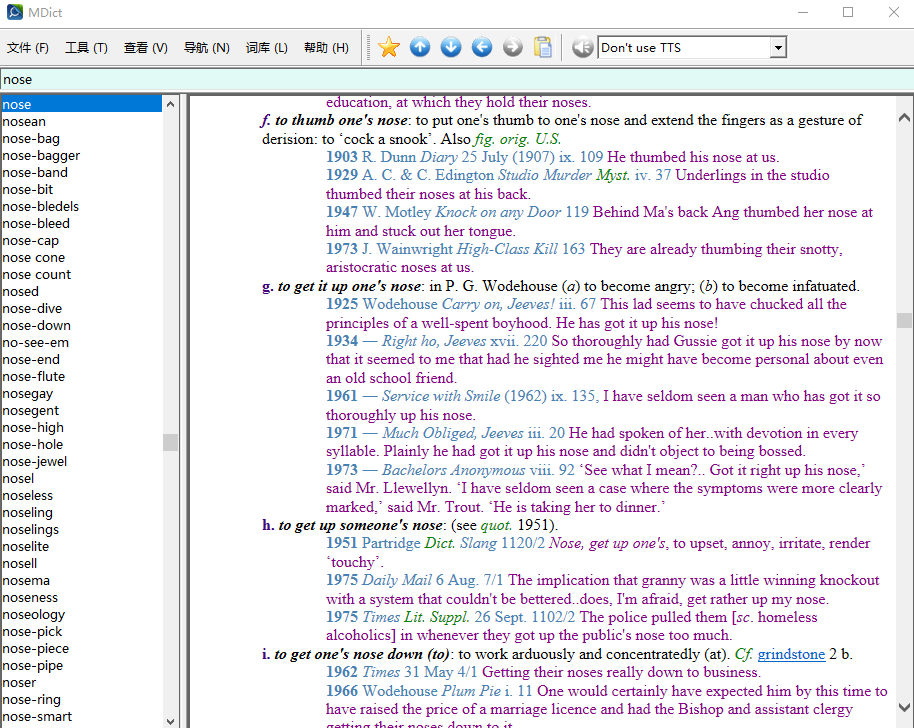Open the 工具 (T) menu
Screen dimensions: 914x728
[86, 48]
